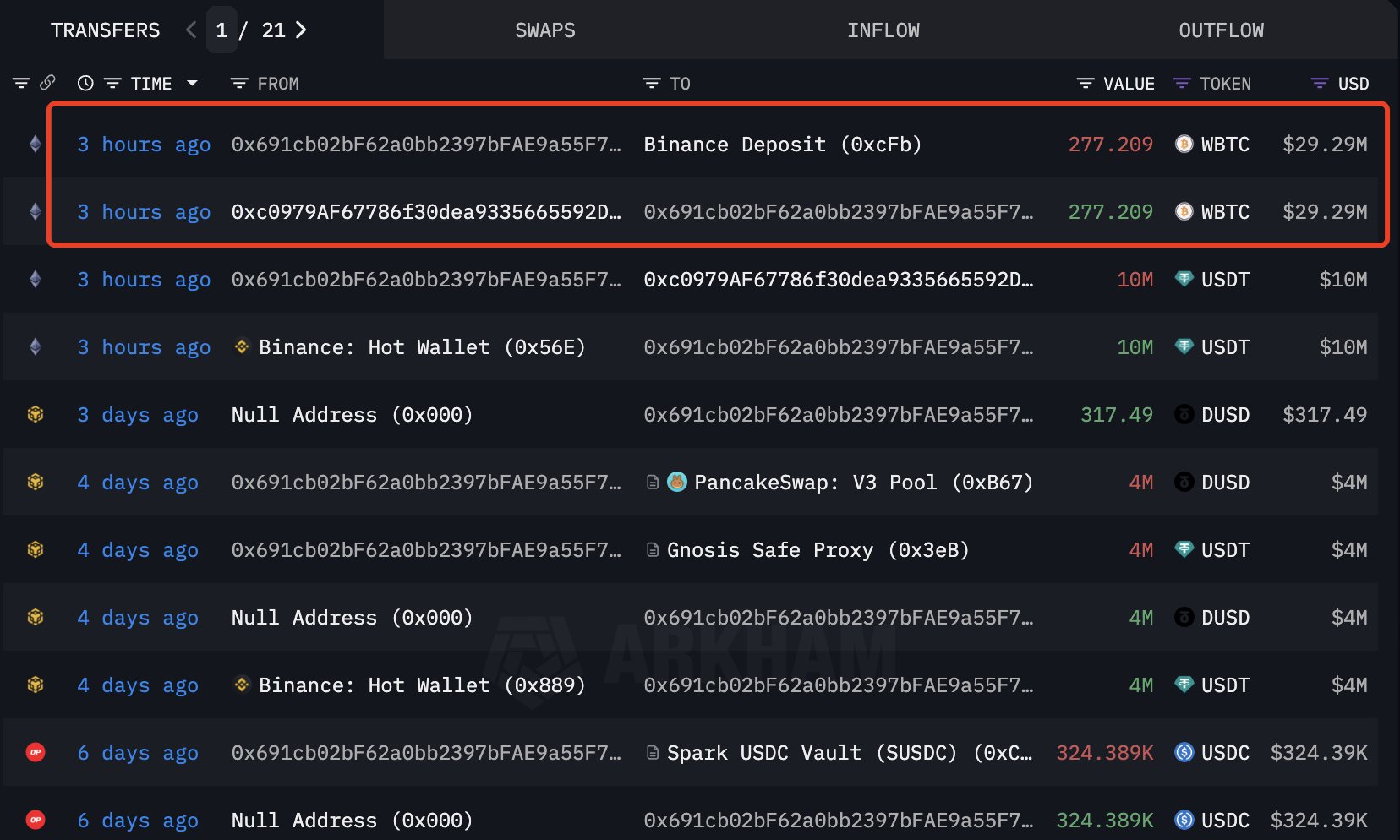
Task: Click USDC token icon in Spark Vault row
Action: [1184, 752]
